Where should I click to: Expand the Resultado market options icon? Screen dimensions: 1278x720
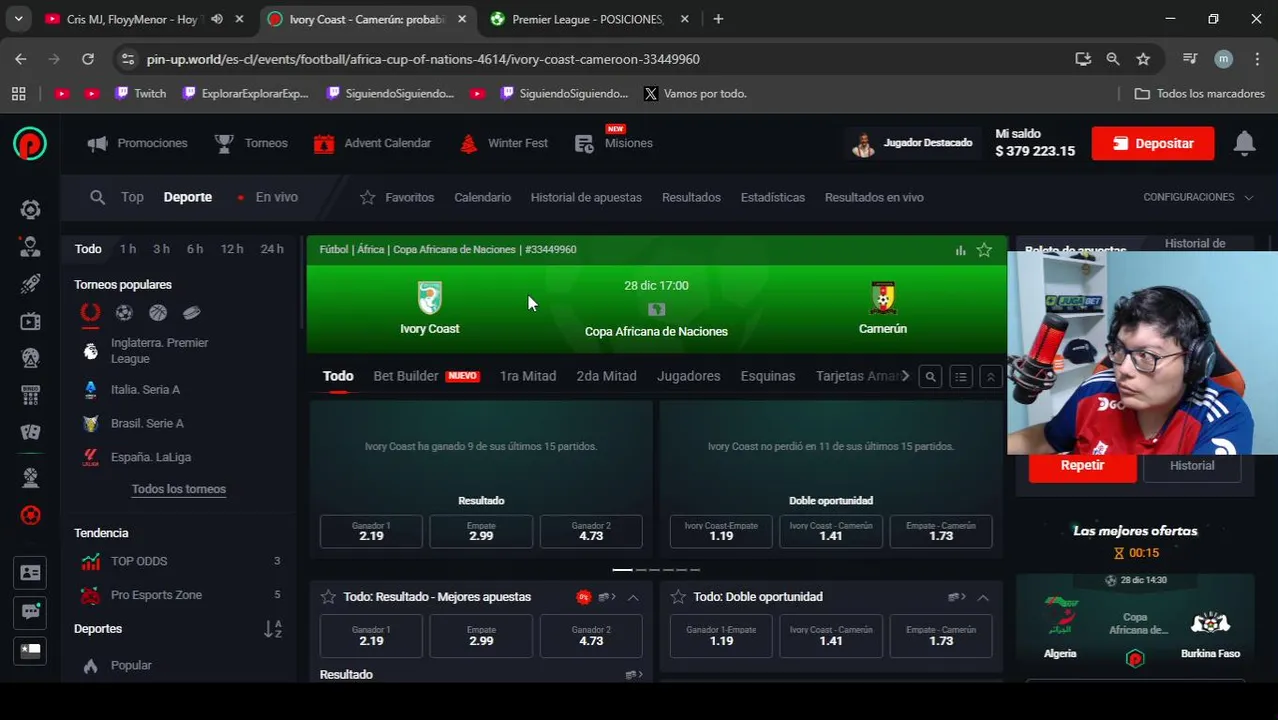tap(633, 675)
